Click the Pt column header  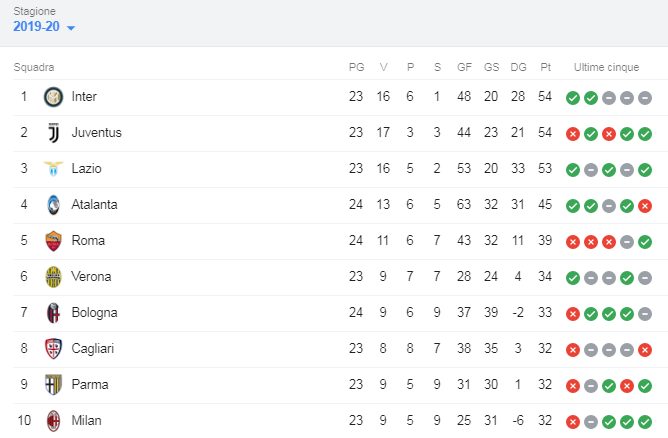pyautogui.click(x=545, y=67)
